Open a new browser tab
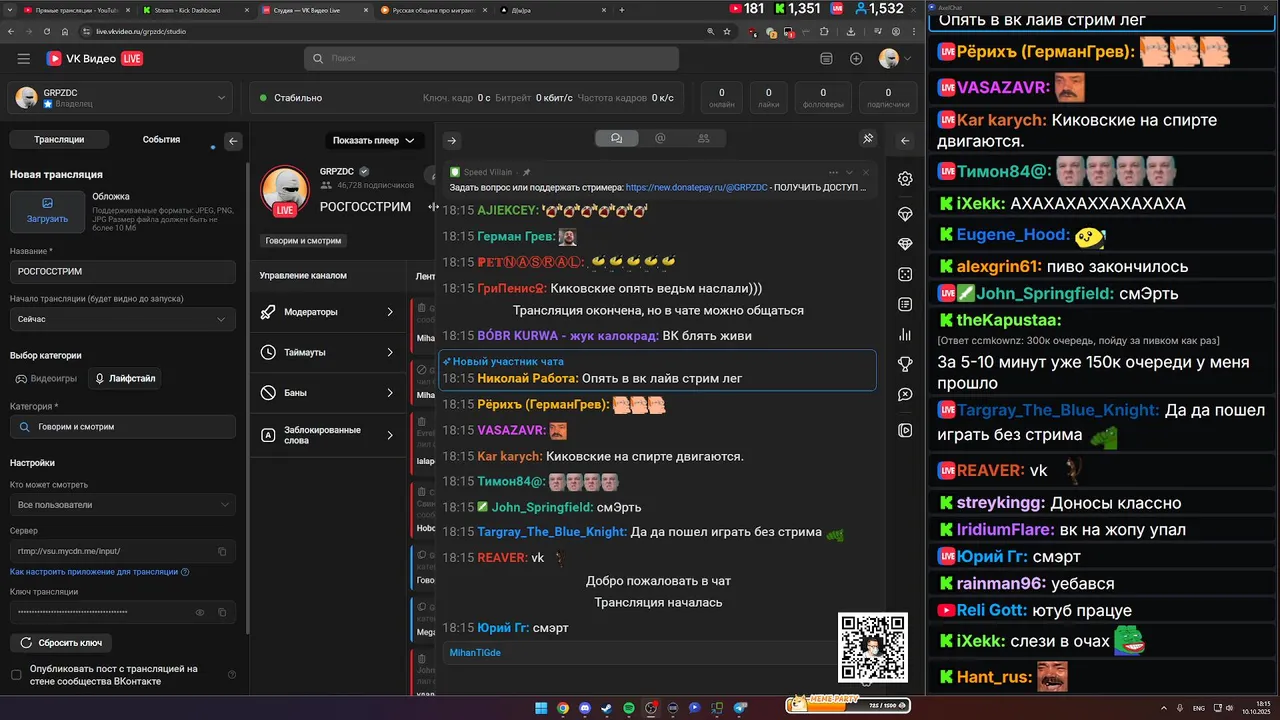Viewport: 1280px width, 720px height. pyautogui.click(x=622, y=10)
